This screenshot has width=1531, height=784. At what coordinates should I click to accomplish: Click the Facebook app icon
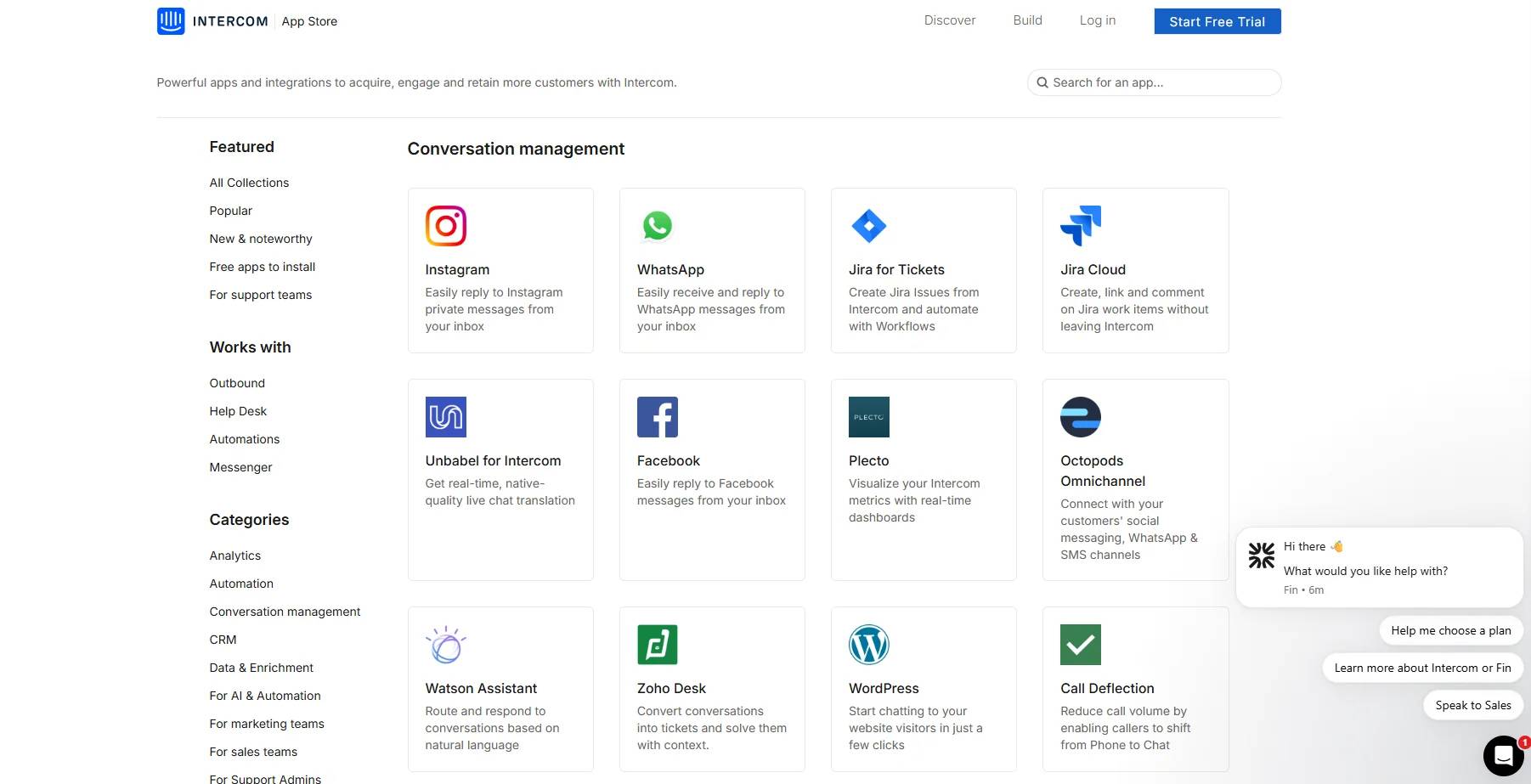click(658, 417)
